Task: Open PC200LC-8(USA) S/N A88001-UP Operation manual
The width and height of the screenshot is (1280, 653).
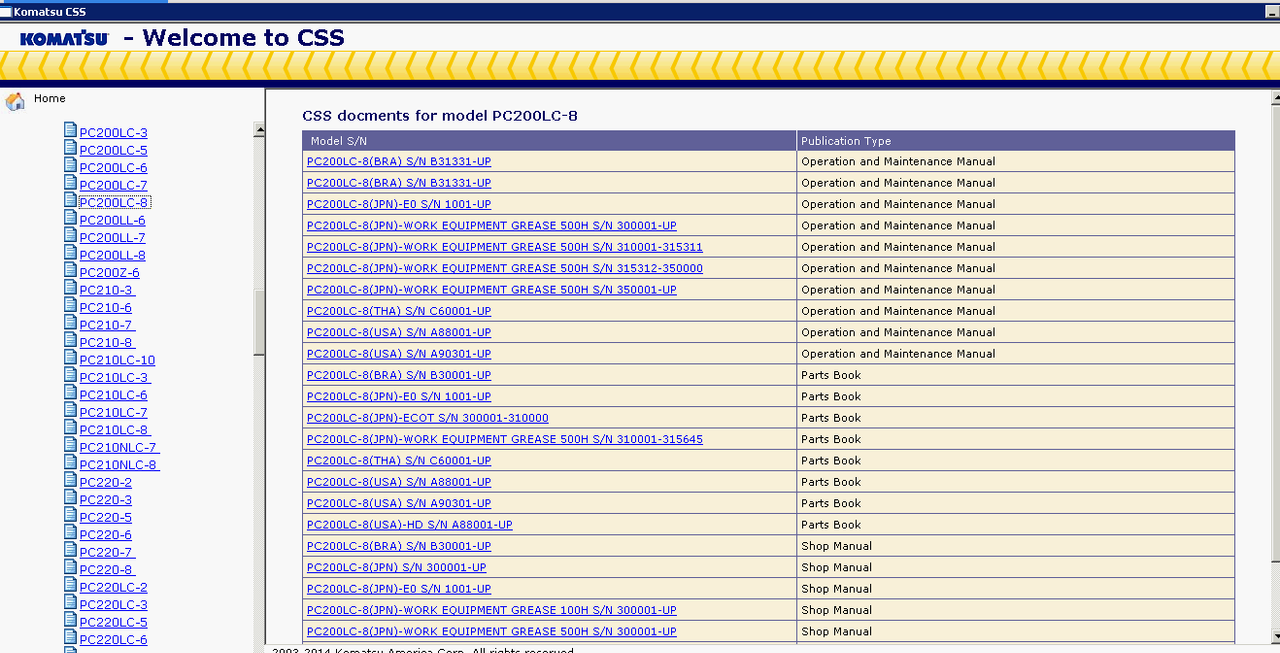Action: (399, 332)
